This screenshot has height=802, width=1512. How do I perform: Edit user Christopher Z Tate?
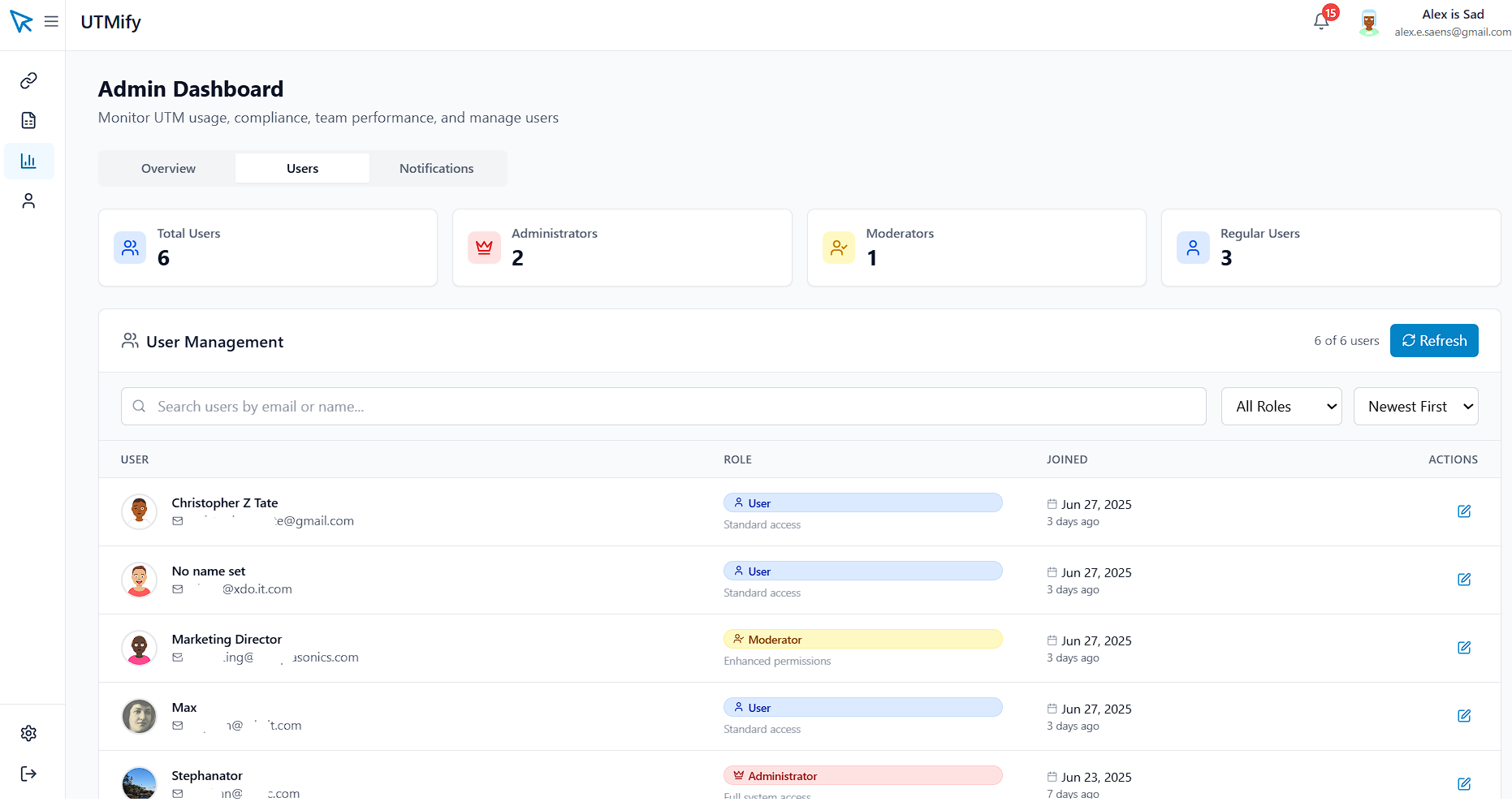pos(1464,511)
